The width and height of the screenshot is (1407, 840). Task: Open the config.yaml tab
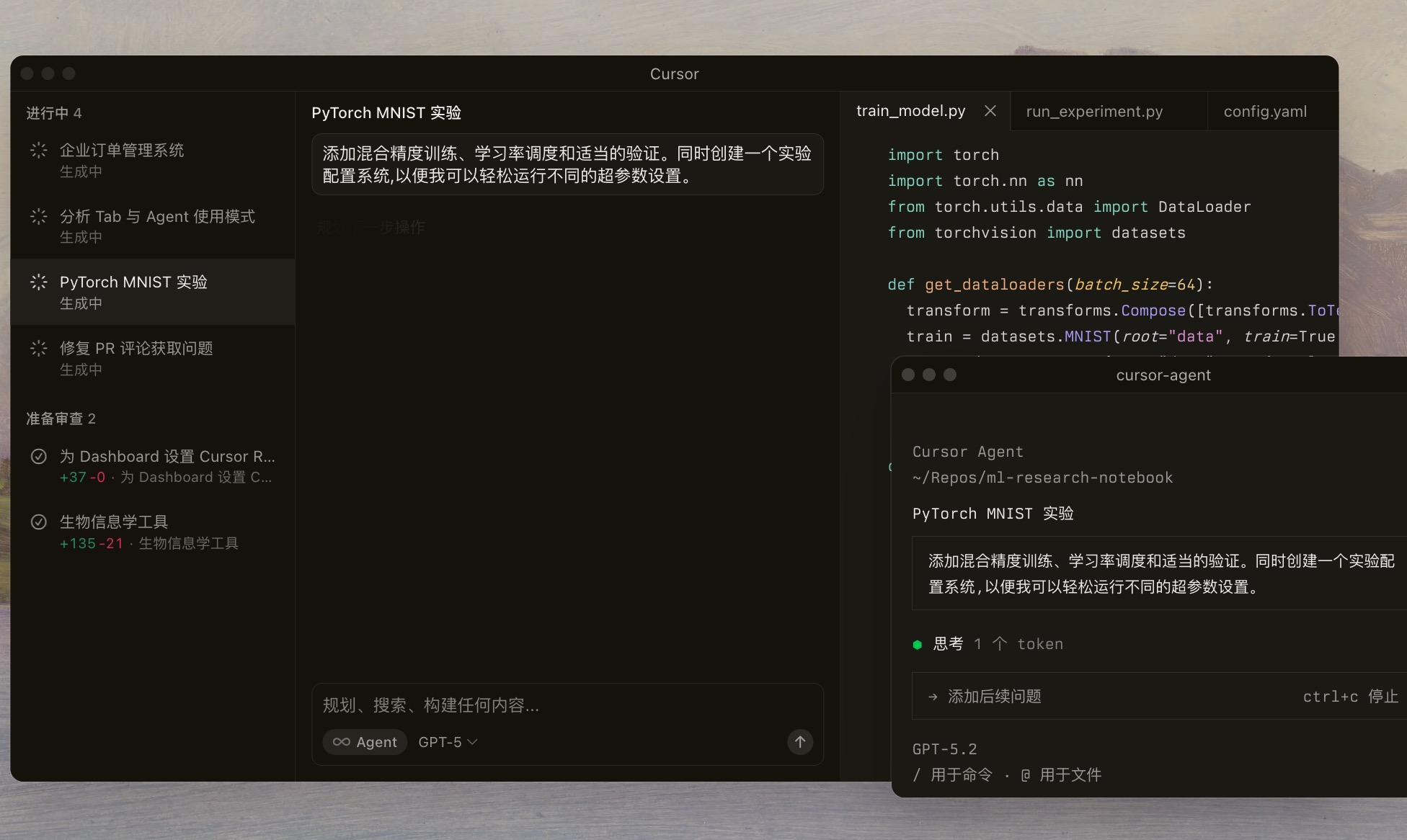1264,111
